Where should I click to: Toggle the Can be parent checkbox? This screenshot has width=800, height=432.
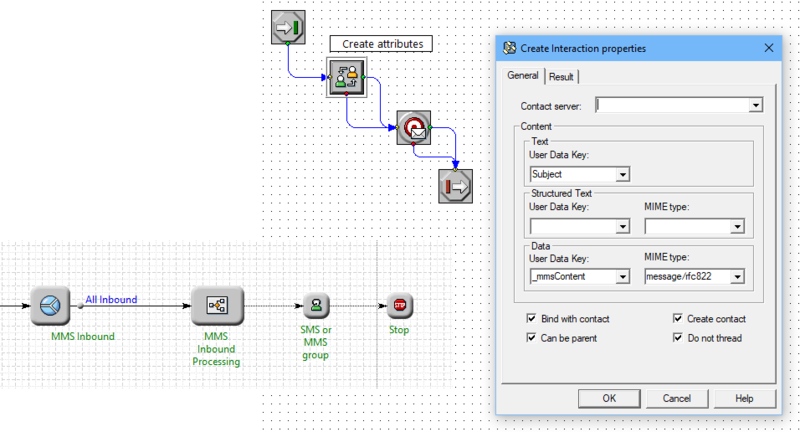point(532,338)
